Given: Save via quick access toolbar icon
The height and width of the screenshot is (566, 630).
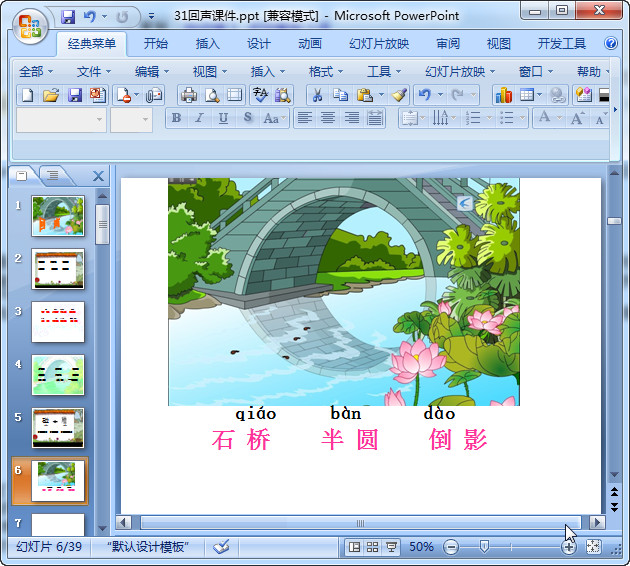Looking at the screenshot, I should click(x=68, y=17).
